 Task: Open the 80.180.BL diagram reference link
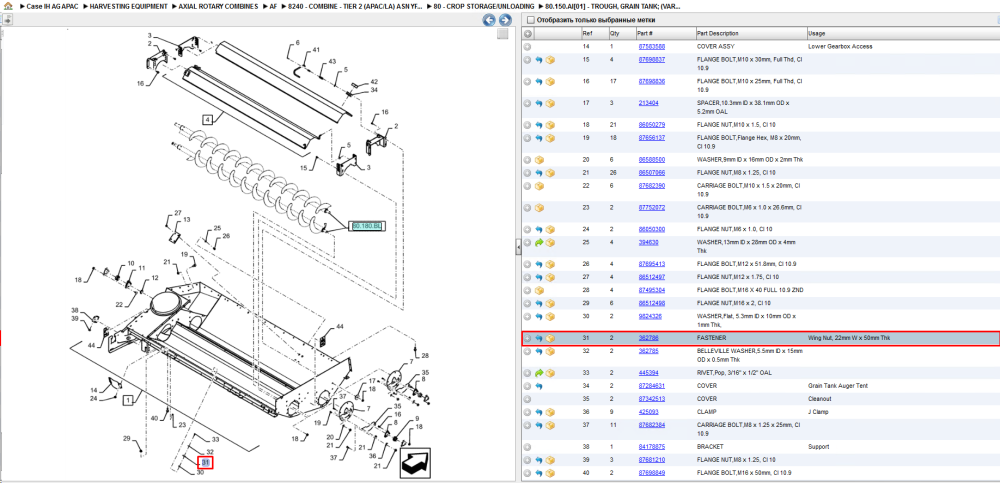coord(367,226)
